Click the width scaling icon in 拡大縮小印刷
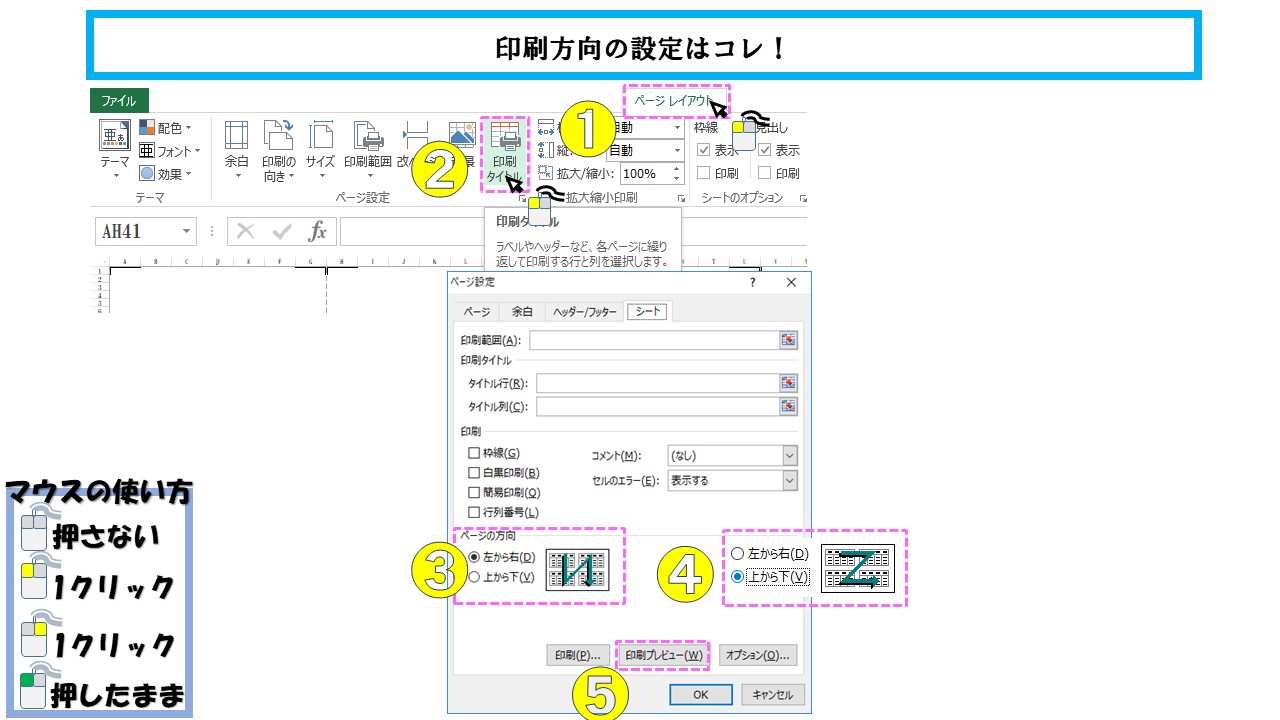Viewport: 1280px width, 720px height. tap(546, 128)
